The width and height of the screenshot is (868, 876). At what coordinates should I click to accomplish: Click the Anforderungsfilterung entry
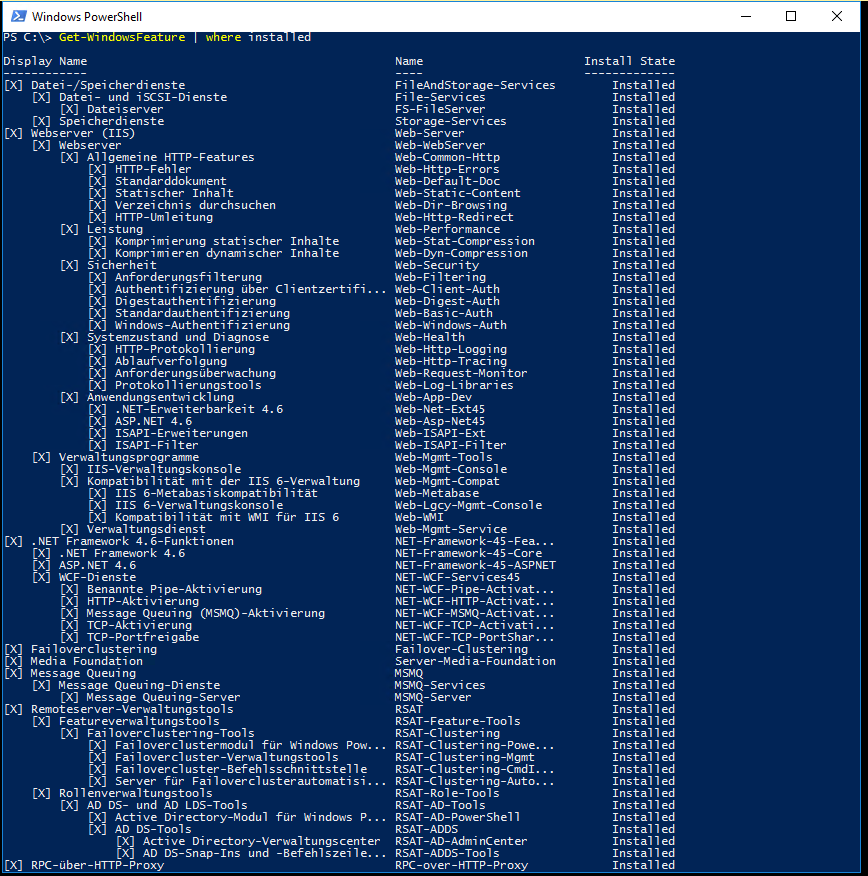pos(188,277)
